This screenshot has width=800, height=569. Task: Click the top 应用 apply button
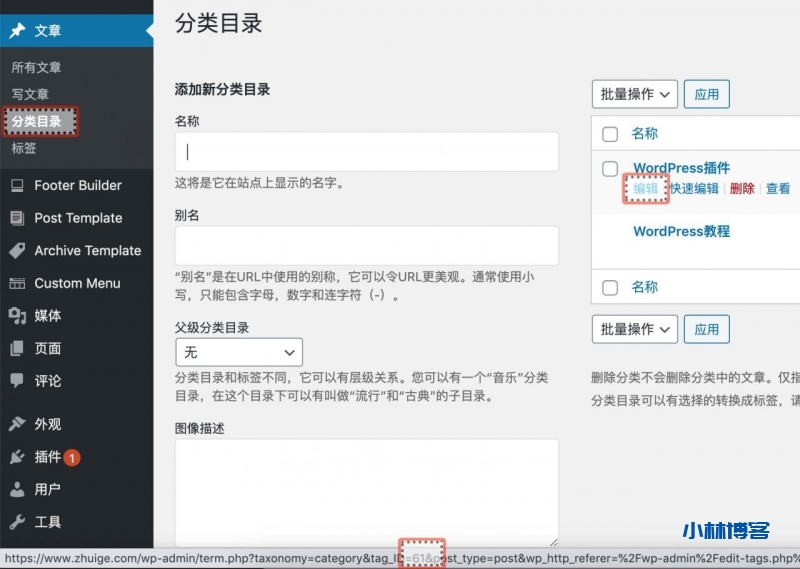point(707,94)
